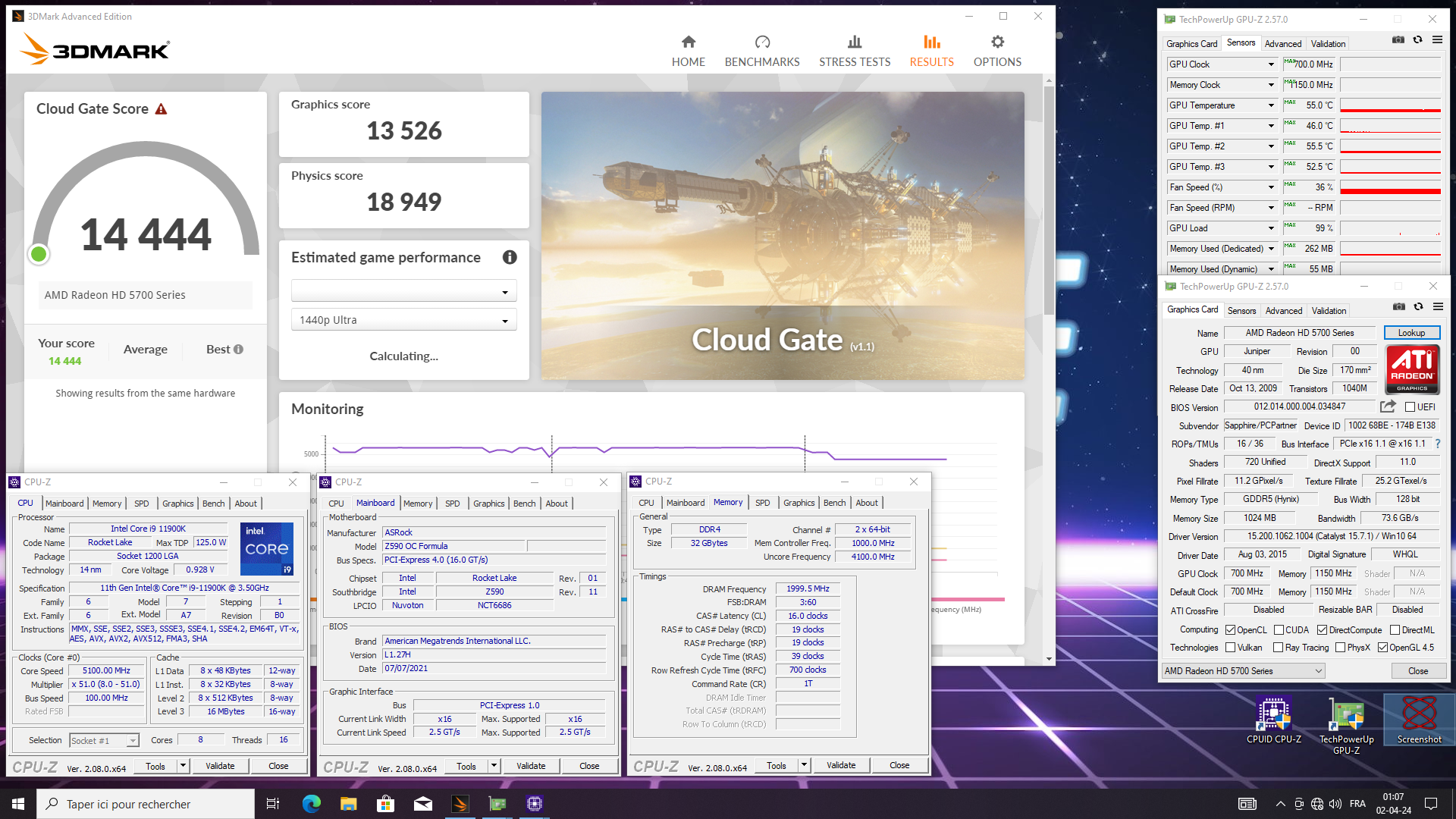Open the Socket #1 selection dropdown in CPU-Z
The width and height of the screenshot is (1456, 819).
pyautogui.click(x=104, y=741)
